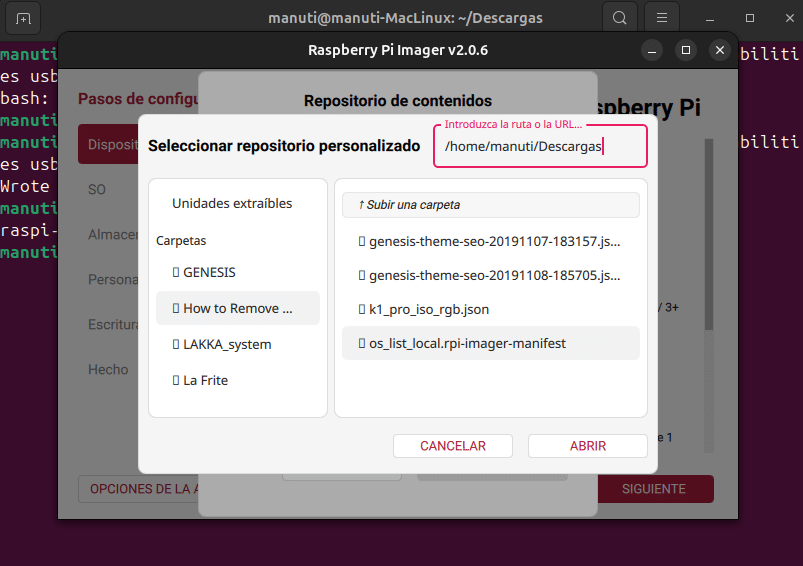Select the GENESIS folder
803x566 pixels.
point(238,272)
